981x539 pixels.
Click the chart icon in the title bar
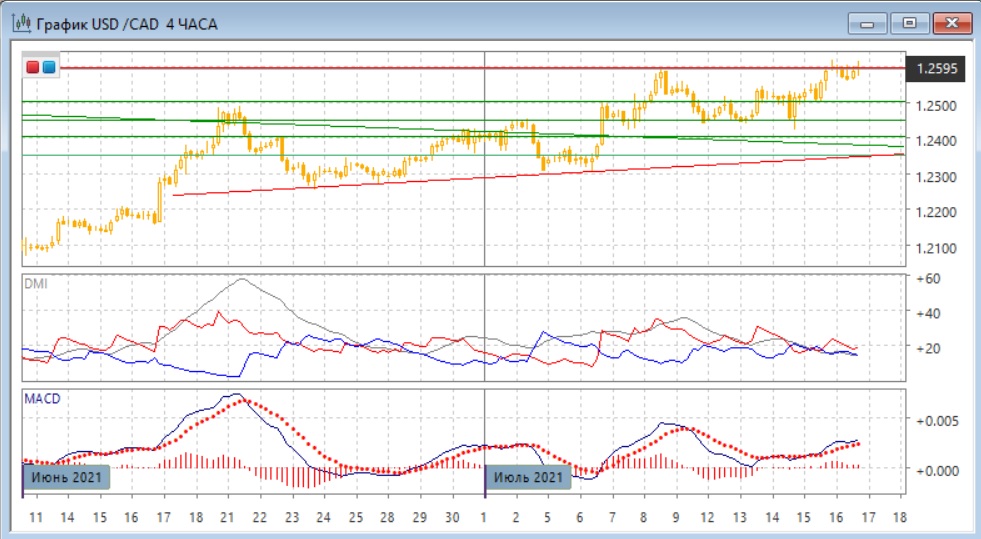tap(20, 23)
